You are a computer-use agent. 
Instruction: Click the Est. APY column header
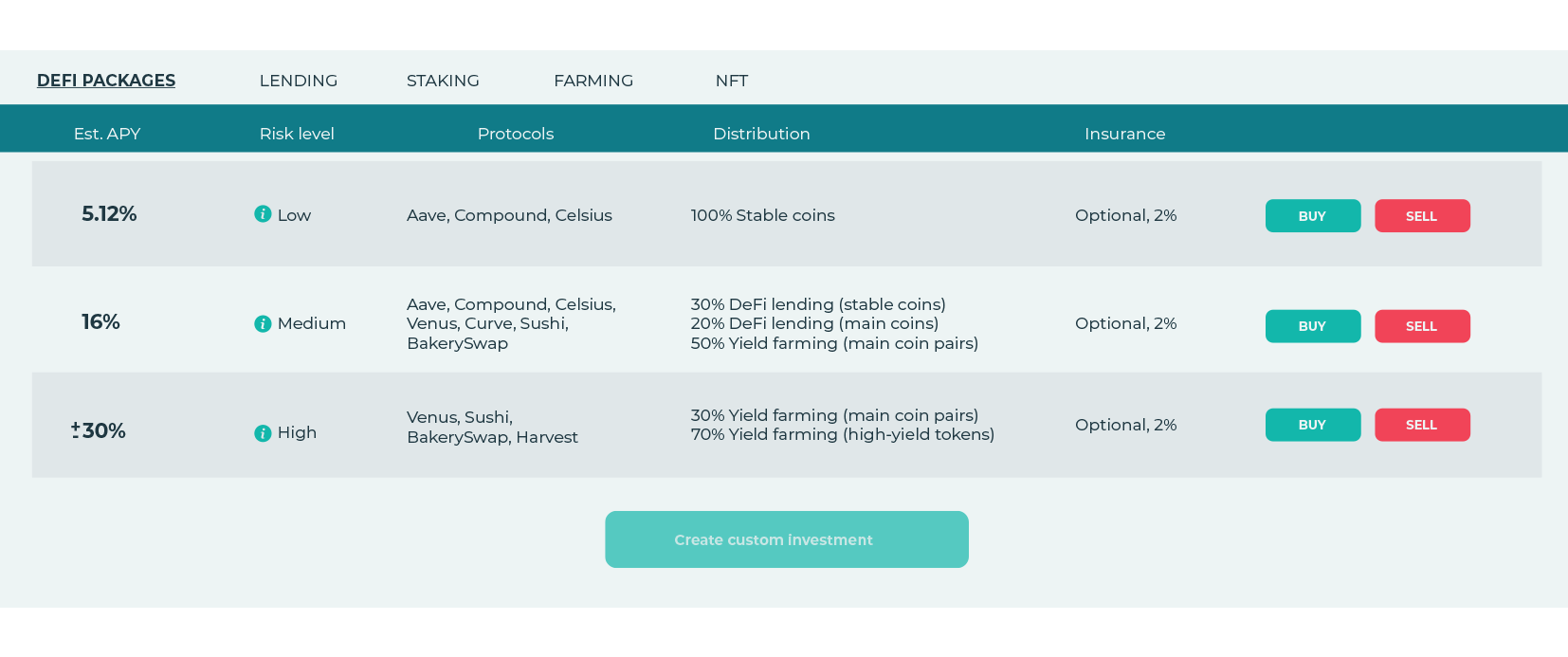point(107,134)
